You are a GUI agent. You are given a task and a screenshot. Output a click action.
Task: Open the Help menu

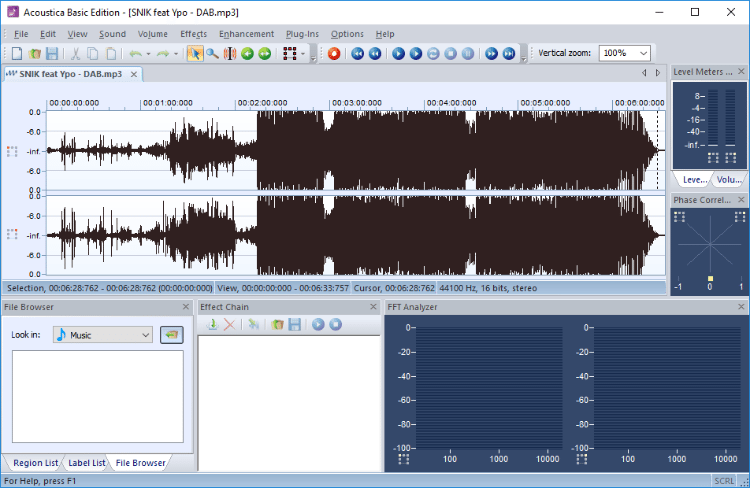pos(385,34)
